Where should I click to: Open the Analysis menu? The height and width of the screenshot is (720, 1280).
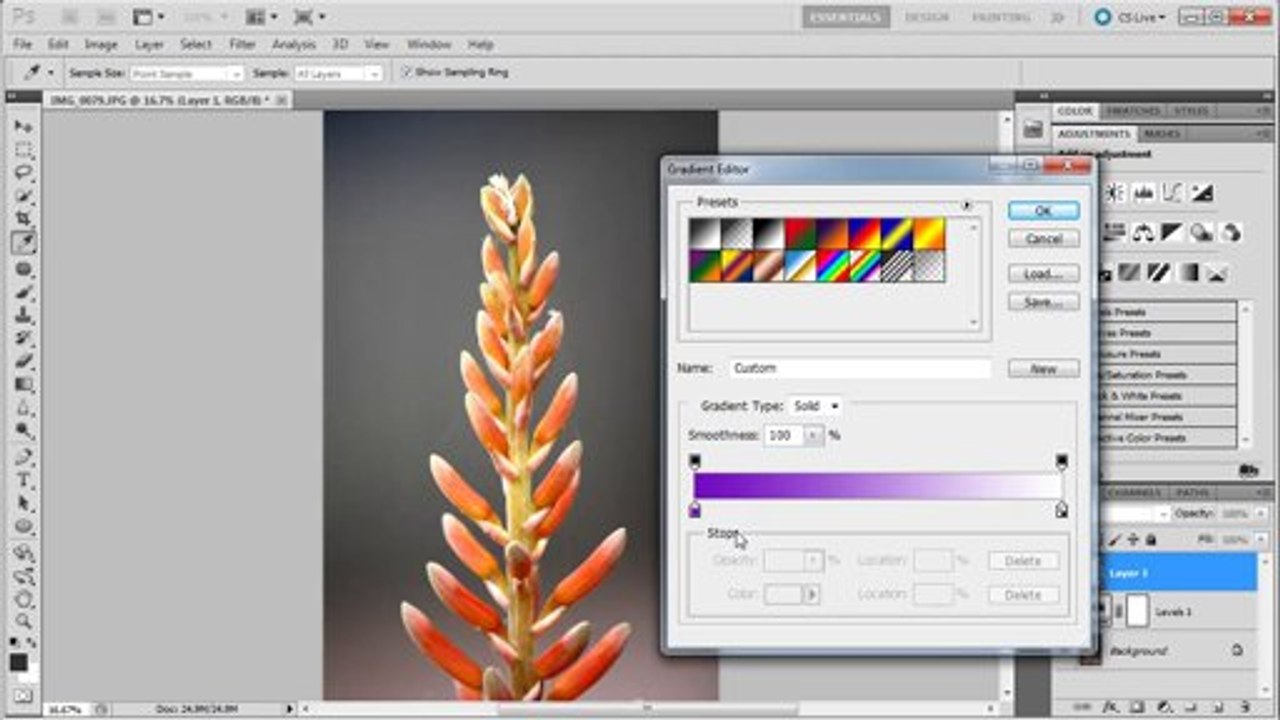click(294, 45)
